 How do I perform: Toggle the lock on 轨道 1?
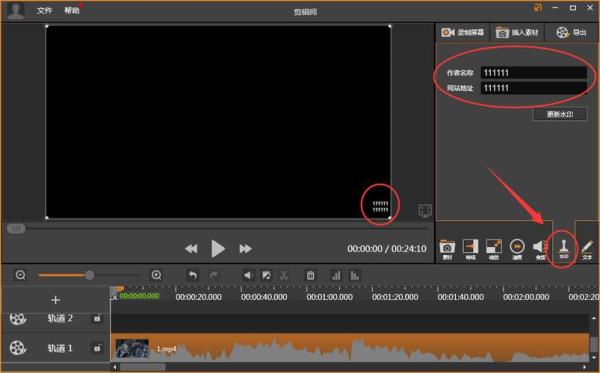[97, 348]
